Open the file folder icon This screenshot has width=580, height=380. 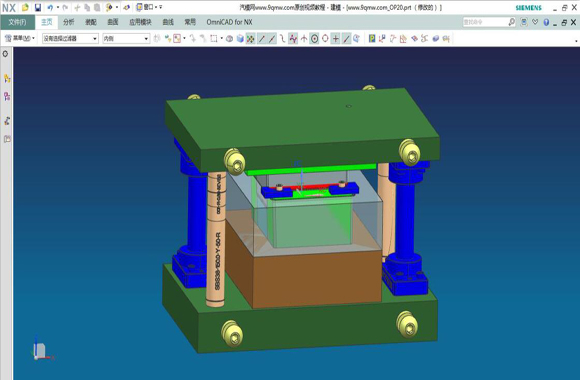click(x=25, y=7)
